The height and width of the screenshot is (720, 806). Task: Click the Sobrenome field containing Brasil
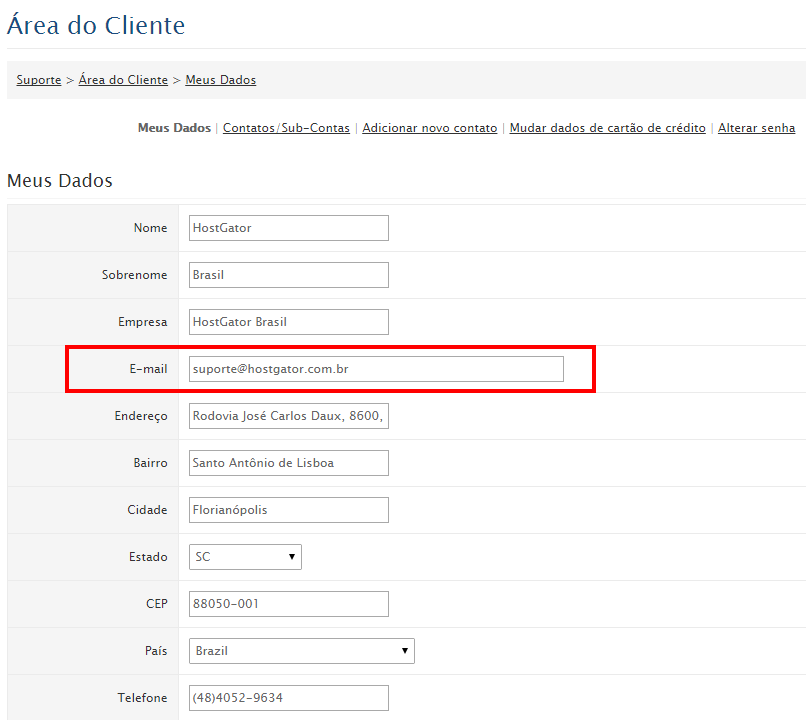tap(288, 274)
